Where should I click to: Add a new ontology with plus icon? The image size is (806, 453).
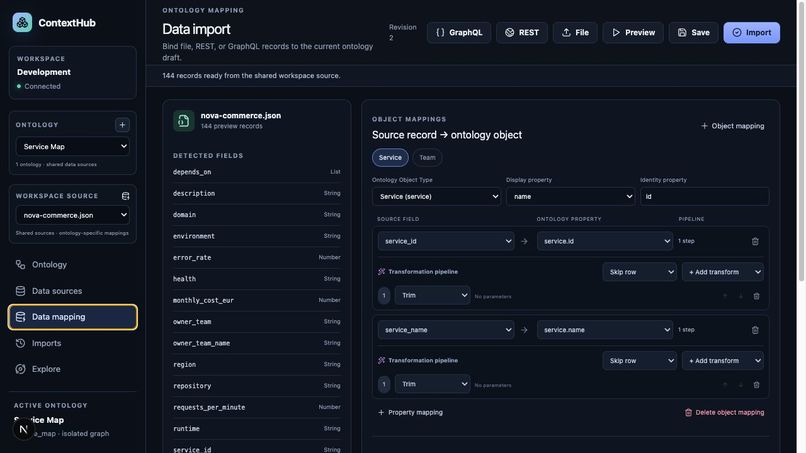pyautogui.click(x=122, y=124)
